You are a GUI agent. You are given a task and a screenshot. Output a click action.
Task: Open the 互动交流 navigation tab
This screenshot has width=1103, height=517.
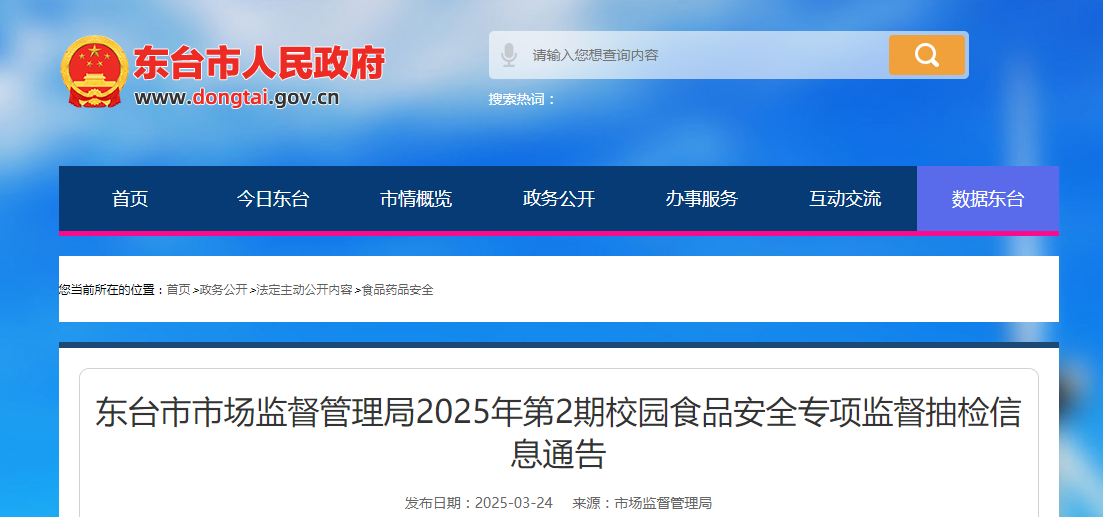pos(845,199)
